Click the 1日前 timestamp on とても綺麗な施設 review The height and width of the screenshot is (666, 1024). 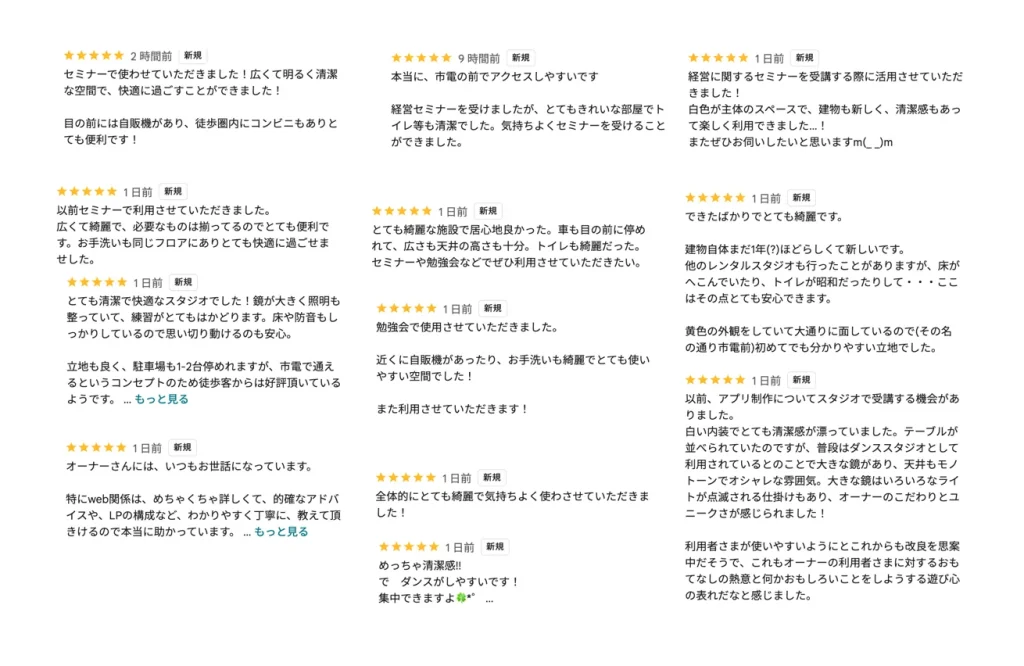coord(453,212)
